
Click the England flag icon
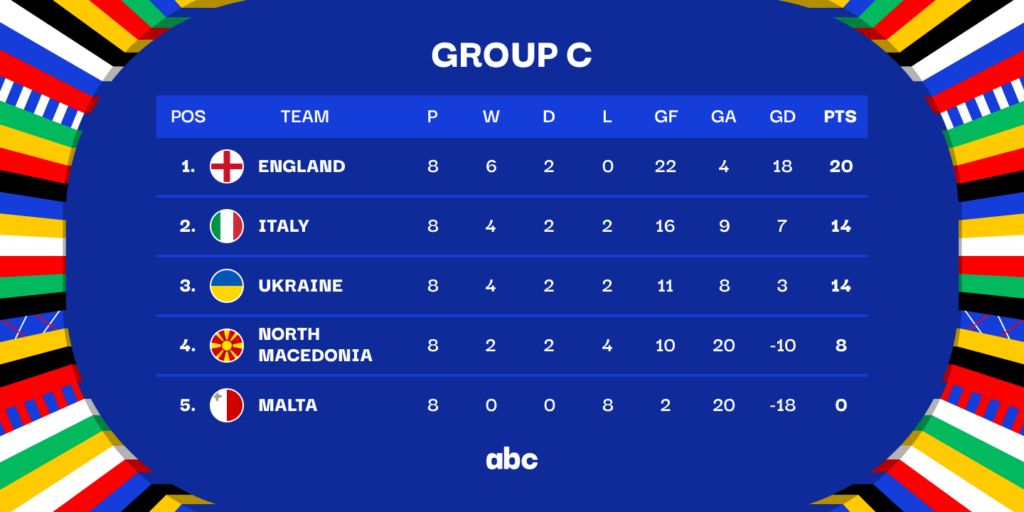(x=227, y=166)
